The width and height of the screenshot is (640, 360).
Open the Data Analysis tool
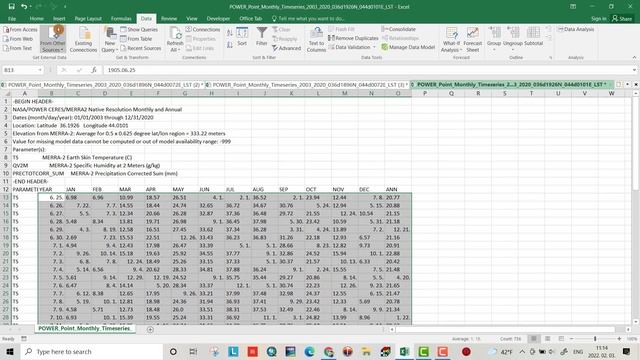(576, 29)
